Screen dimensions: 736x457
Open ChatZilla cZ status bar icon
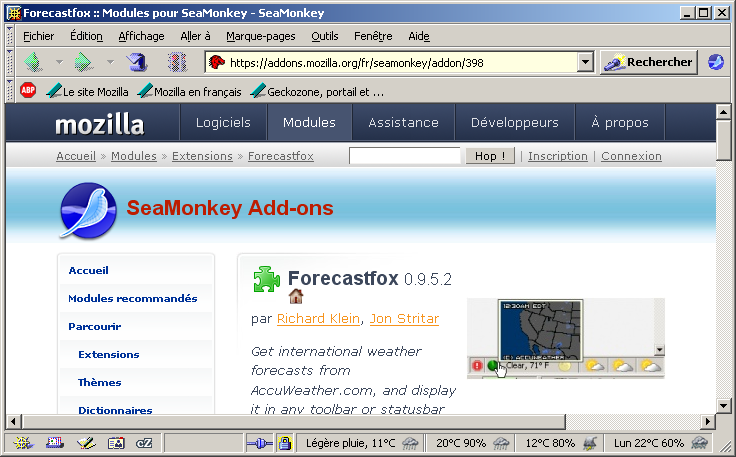[144, 442]
